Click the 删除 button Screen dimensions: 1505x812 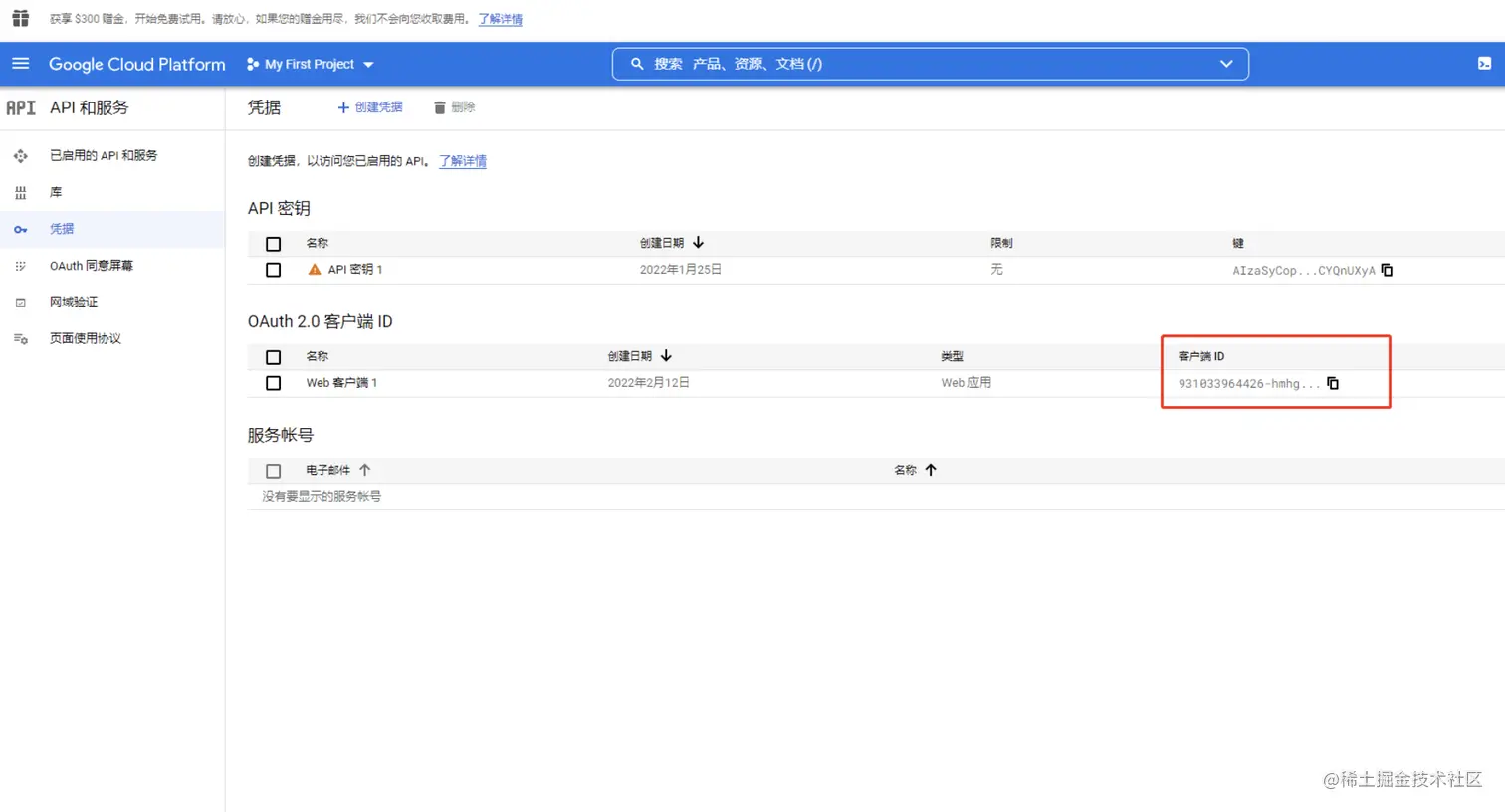point(454,107)
